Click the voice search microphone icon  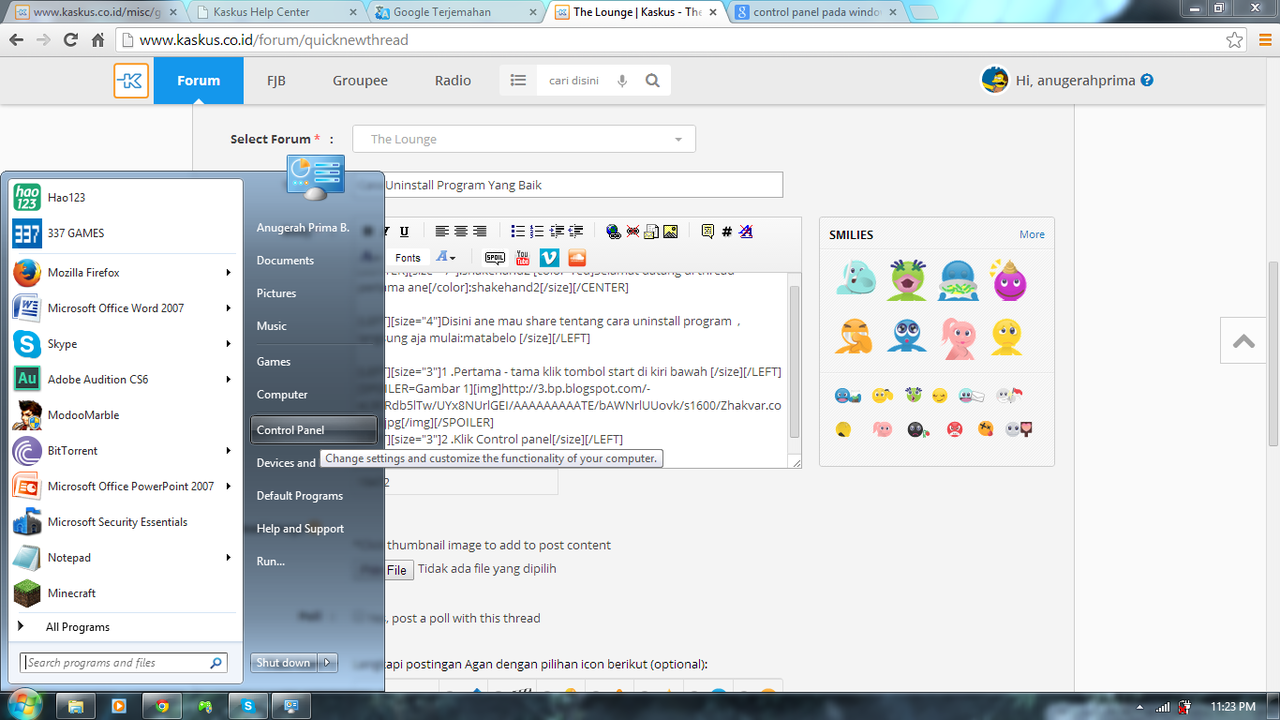(x=622, y=81)
